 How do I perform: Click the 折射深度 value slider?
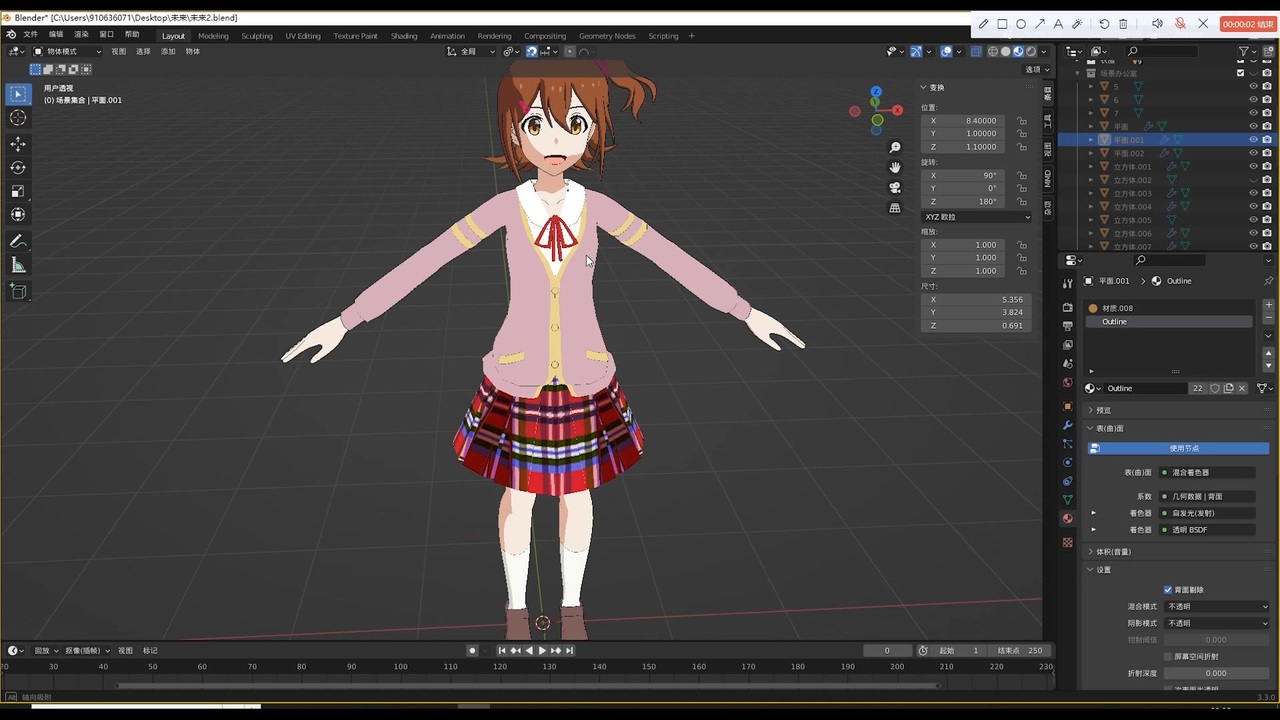[x=1216, y=673]
